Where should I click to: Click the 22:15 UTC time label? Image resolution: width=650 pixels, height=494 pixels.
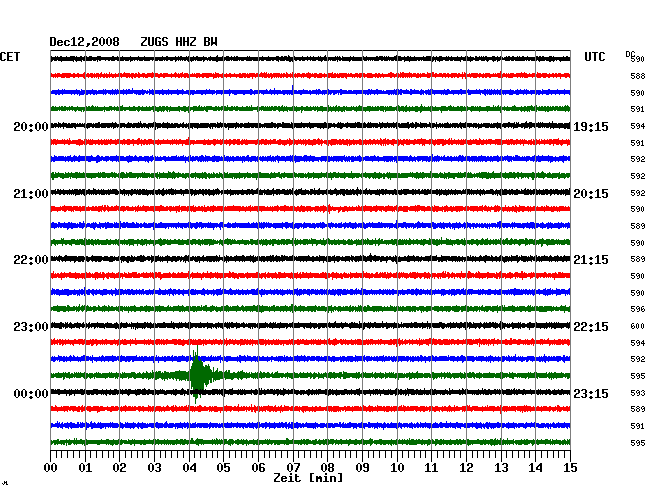[591, 327]
